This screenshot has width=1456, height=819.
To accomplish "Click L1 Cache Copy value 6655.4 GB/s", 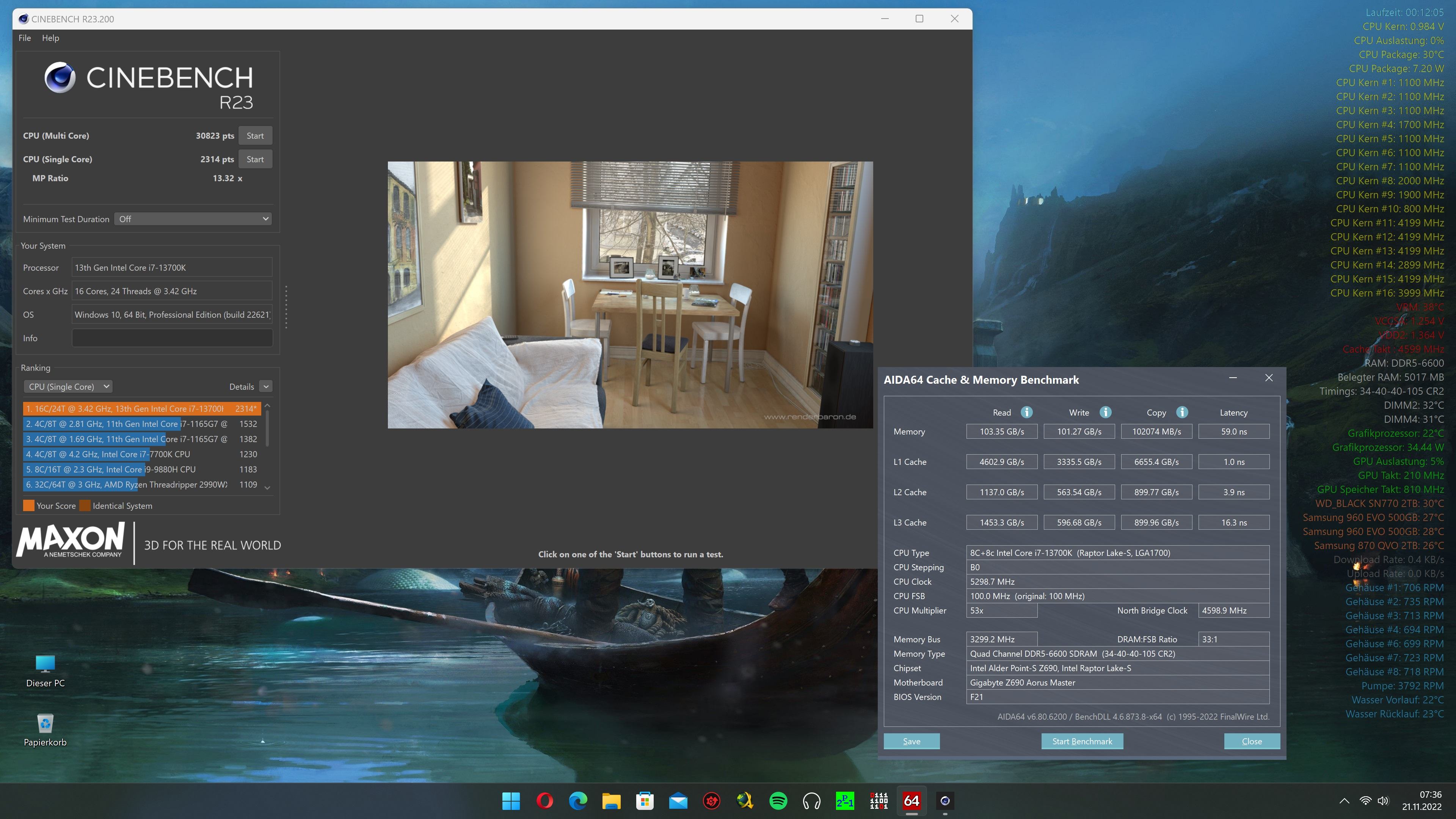I will tap(1156, 462).
